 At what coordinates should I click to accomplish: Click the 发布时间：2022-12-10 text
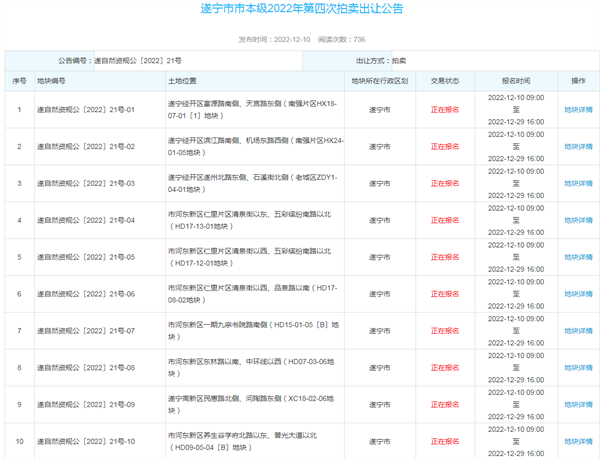click(274, 39)
